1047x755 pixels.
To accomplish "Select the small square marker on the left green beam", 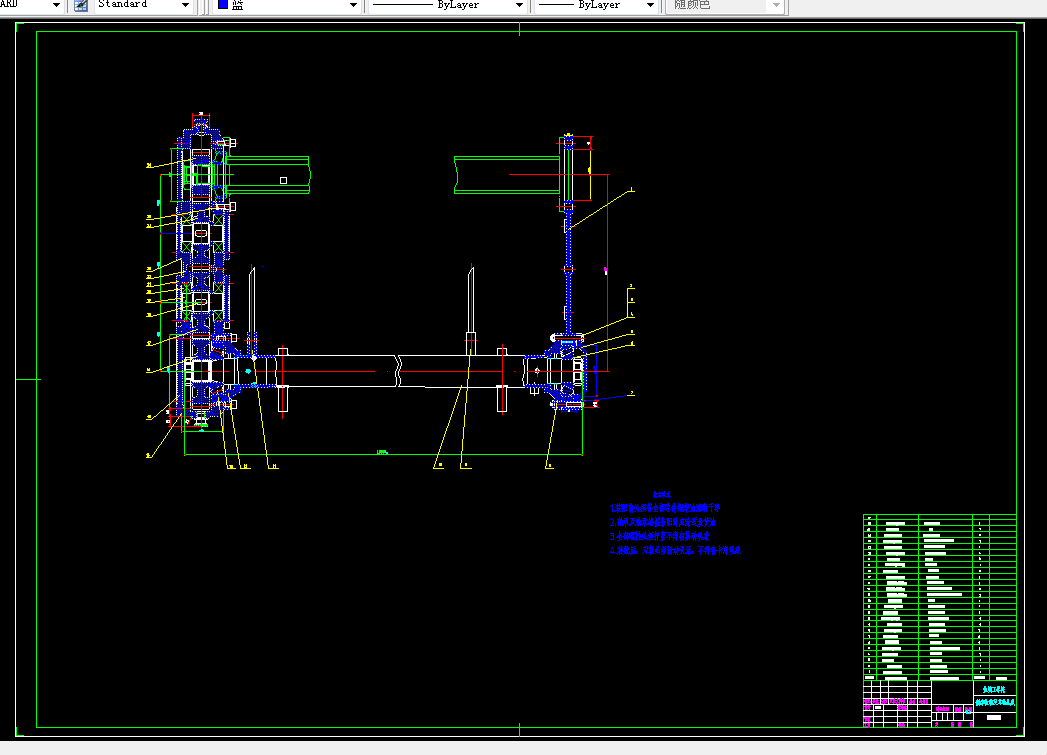I will click(283, 180).
